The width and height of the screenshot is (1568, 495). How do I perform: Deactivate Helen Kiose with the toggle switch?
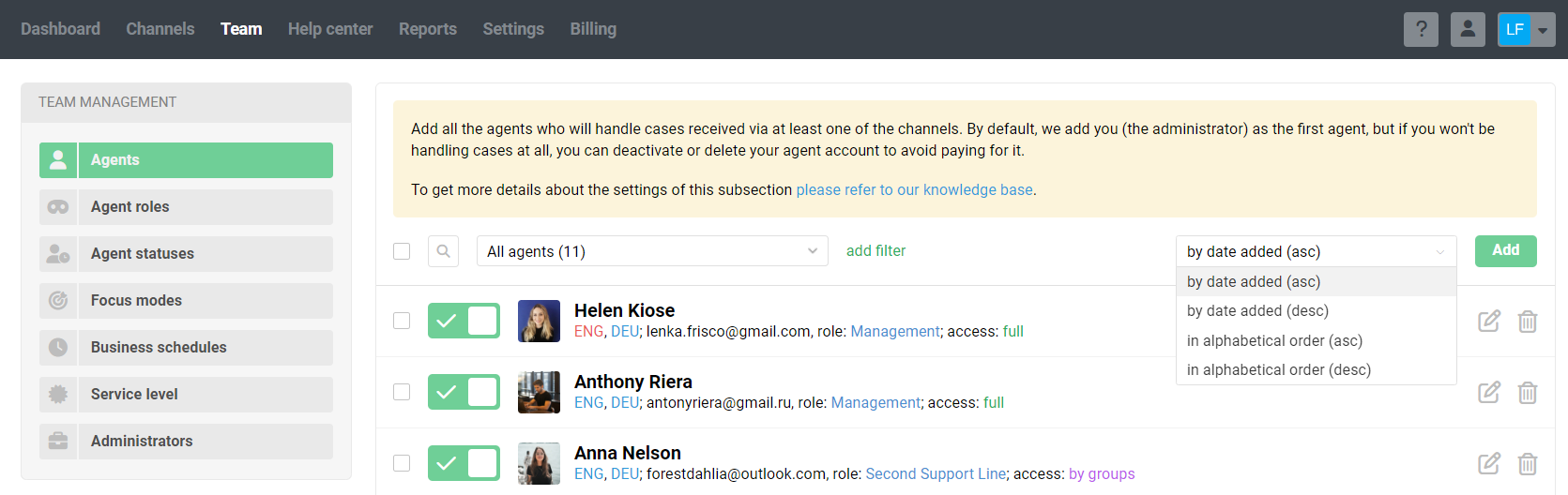(x=464, y=321)
